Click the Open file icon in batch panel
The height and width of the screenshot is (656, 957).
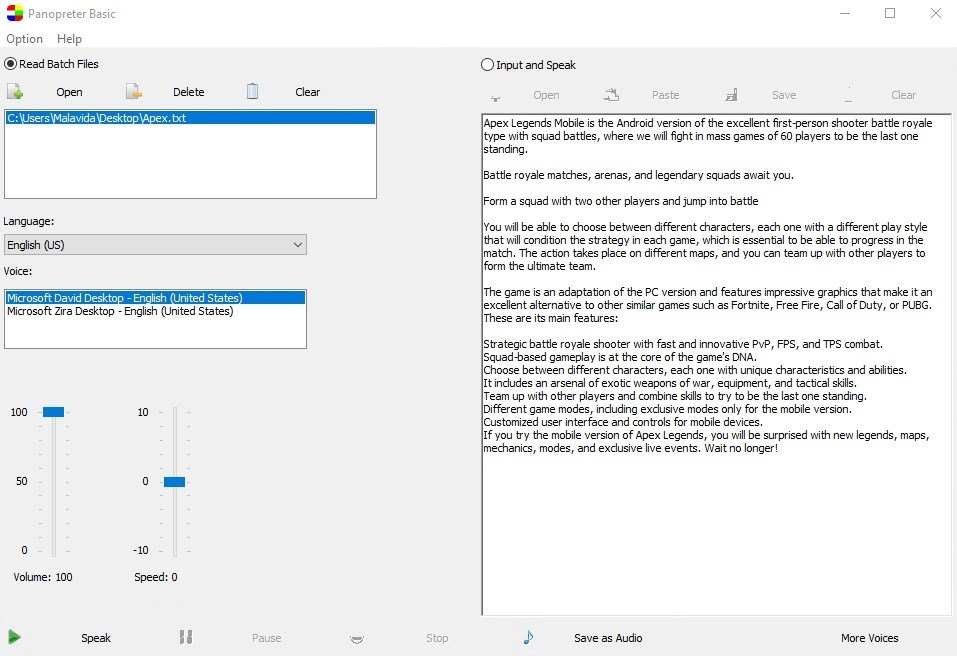[x=15, y=92]
